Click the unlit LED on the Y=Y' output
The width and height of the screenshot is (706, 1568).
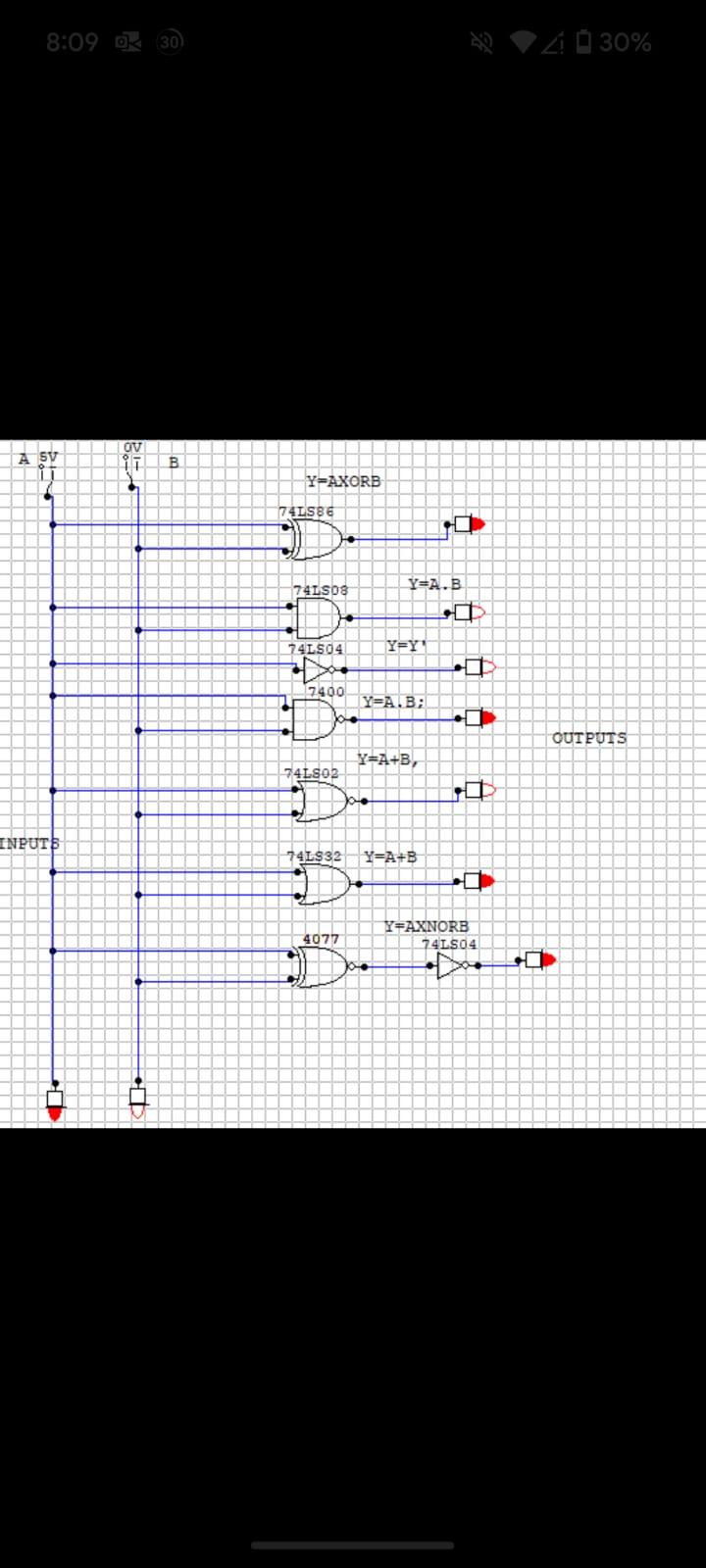[x=480, y=667]
